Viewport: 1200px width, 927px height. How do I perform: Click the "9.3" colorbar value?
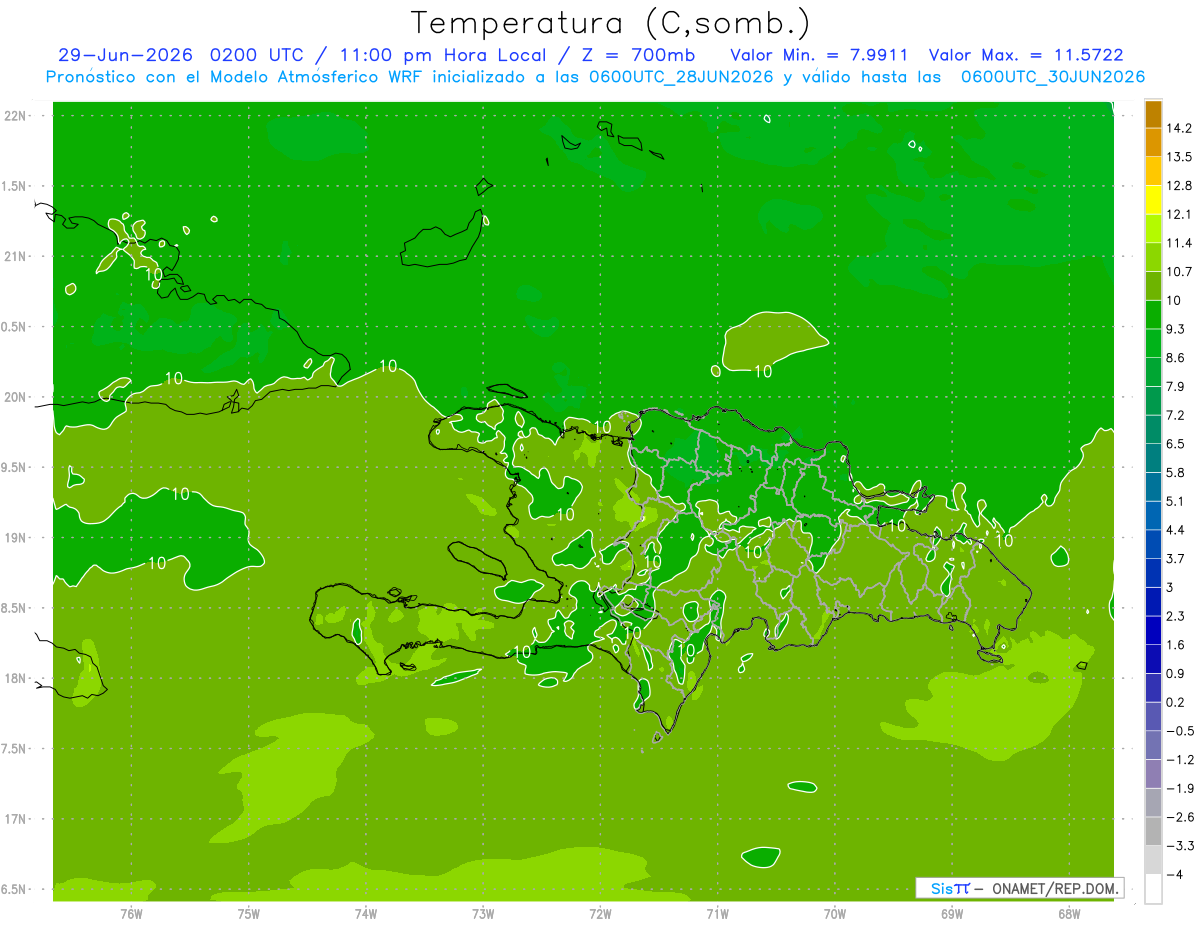point(1175,329)
